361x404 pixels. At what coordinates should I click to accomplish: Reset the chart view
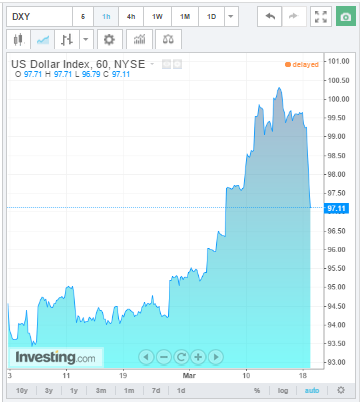point(181,357)
